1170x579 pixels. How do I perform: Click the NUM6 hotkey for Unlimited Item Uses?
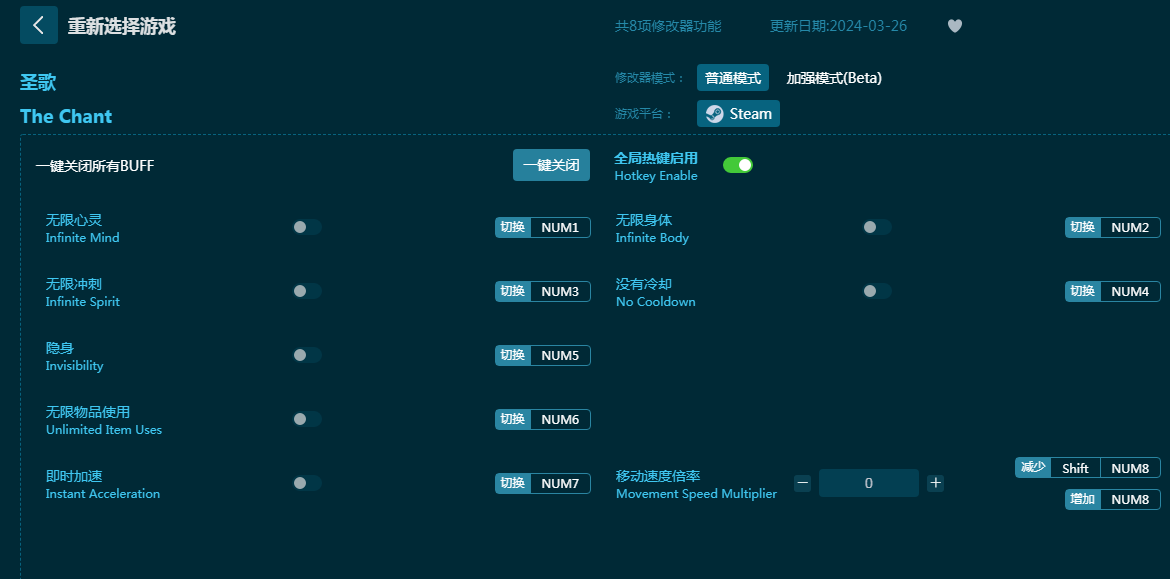(x=542, y=420)
